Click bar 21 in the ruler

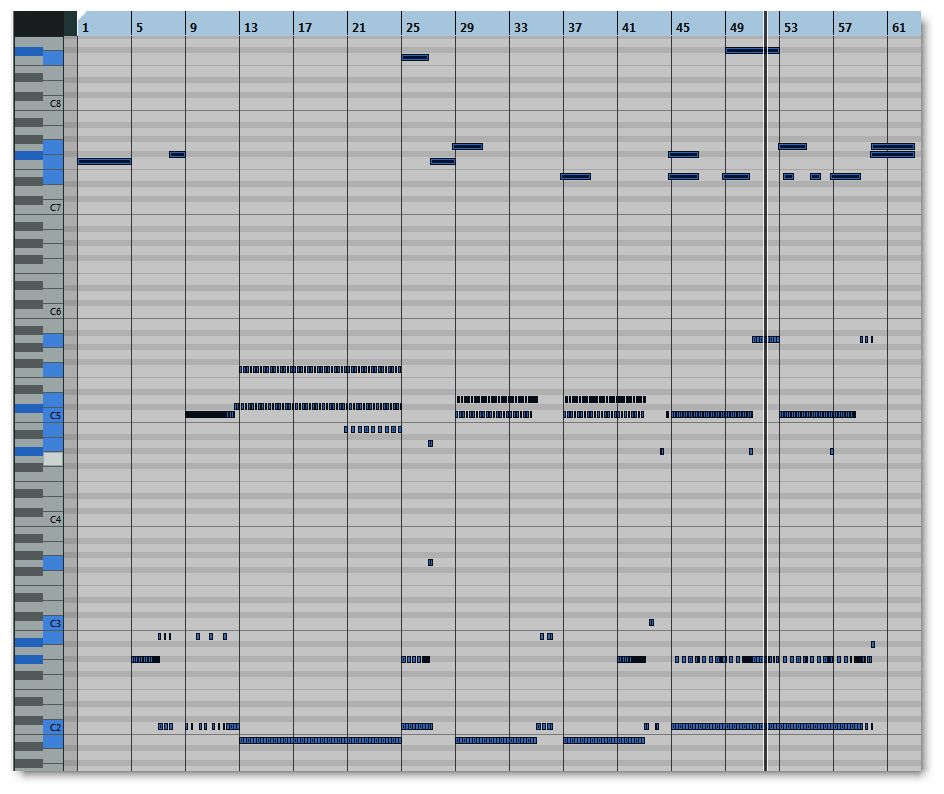tap(359, 28)
